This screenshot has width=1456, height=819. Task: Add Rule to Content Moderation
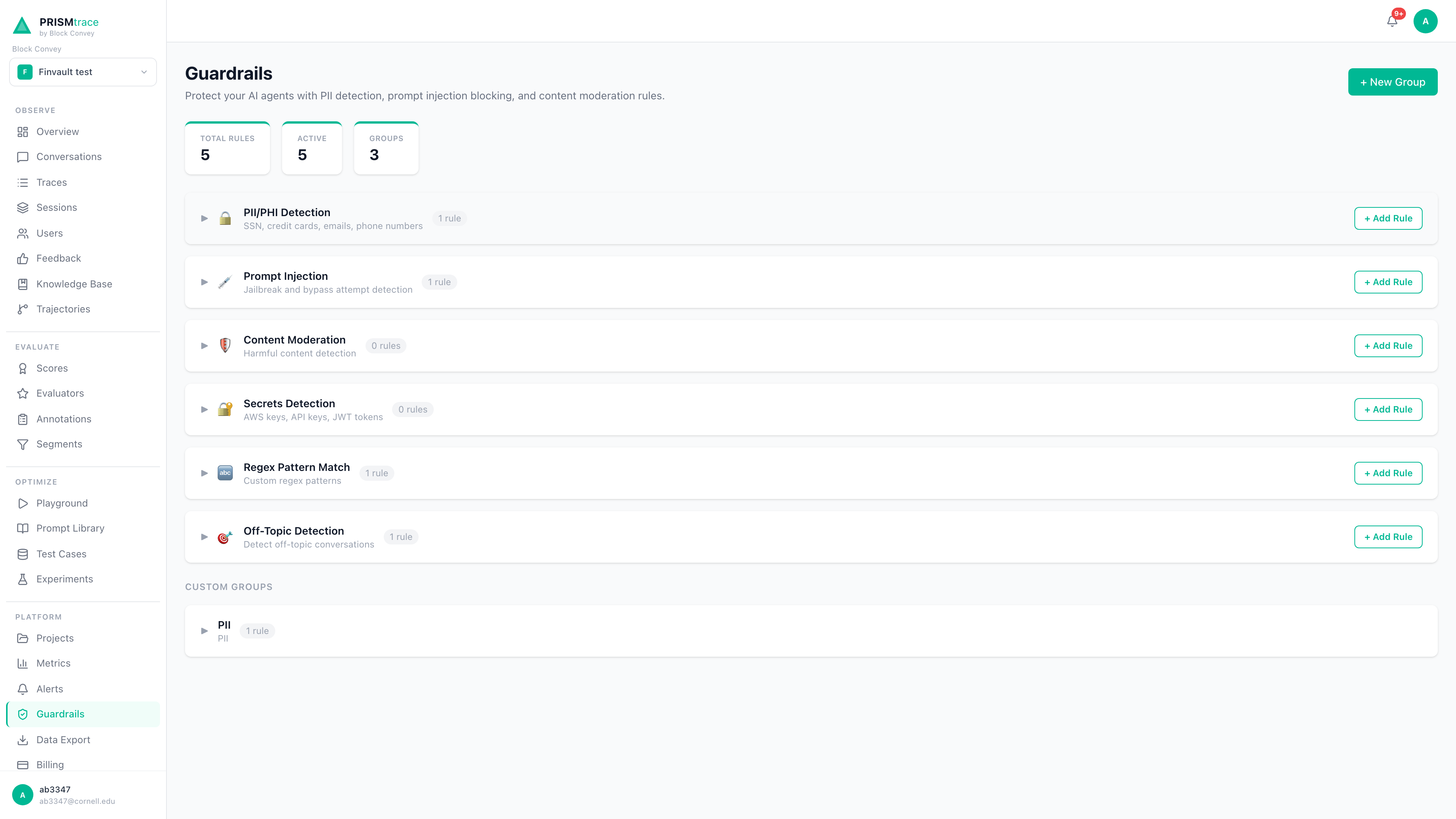point(1388,346)
